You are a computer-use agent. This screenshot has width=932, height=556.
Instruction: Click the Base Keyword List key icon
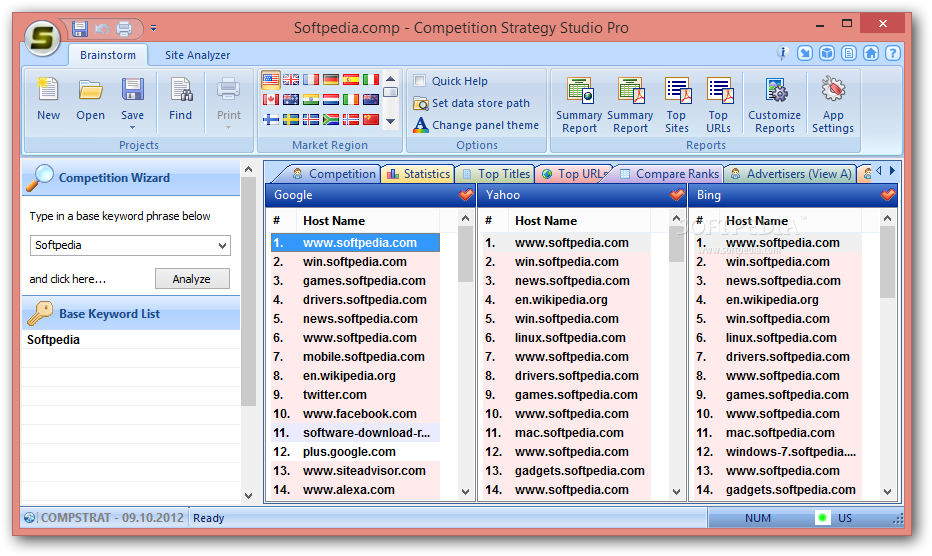[40, 313]
